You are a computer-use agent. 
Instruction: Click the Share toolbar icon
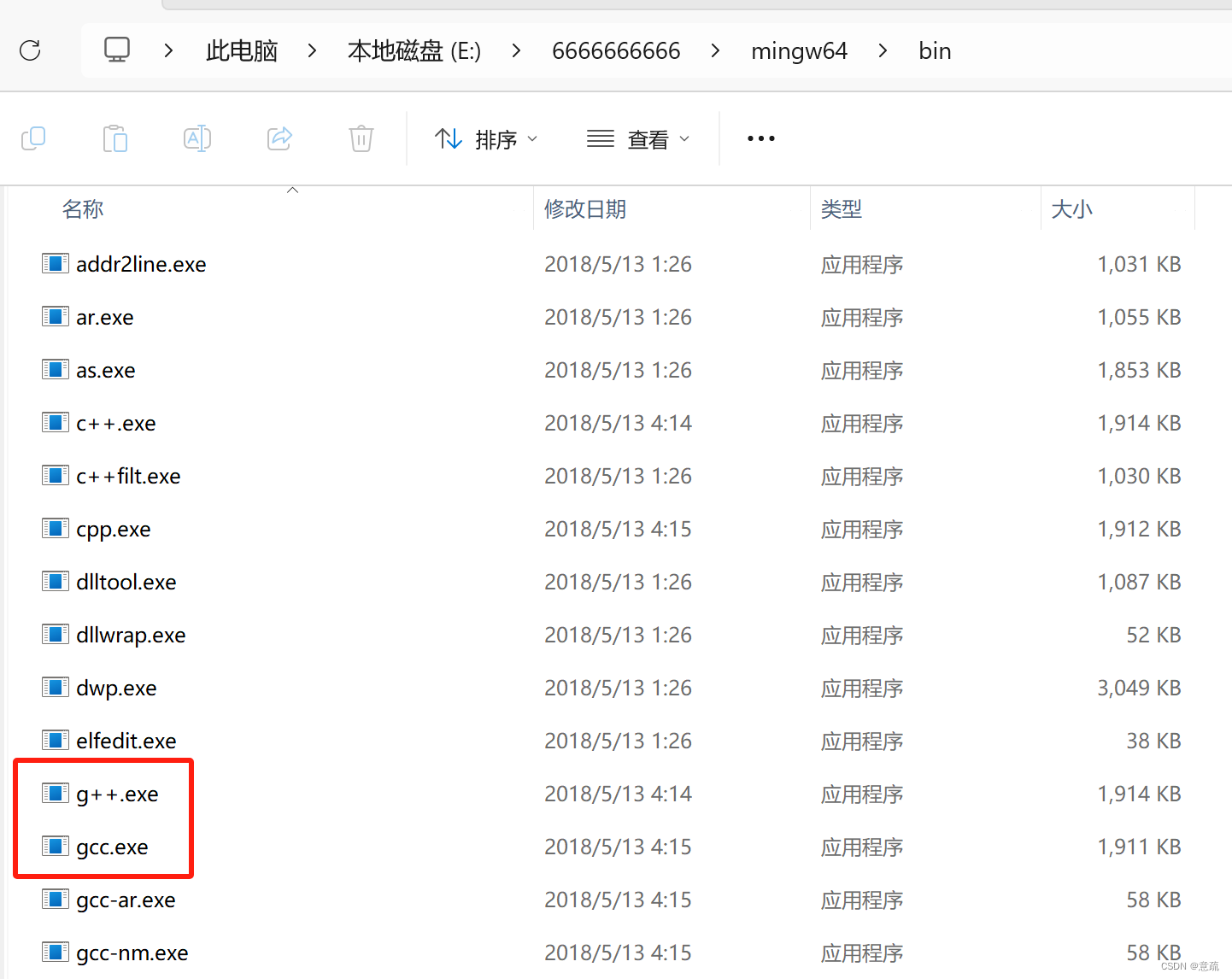(279, 138)
